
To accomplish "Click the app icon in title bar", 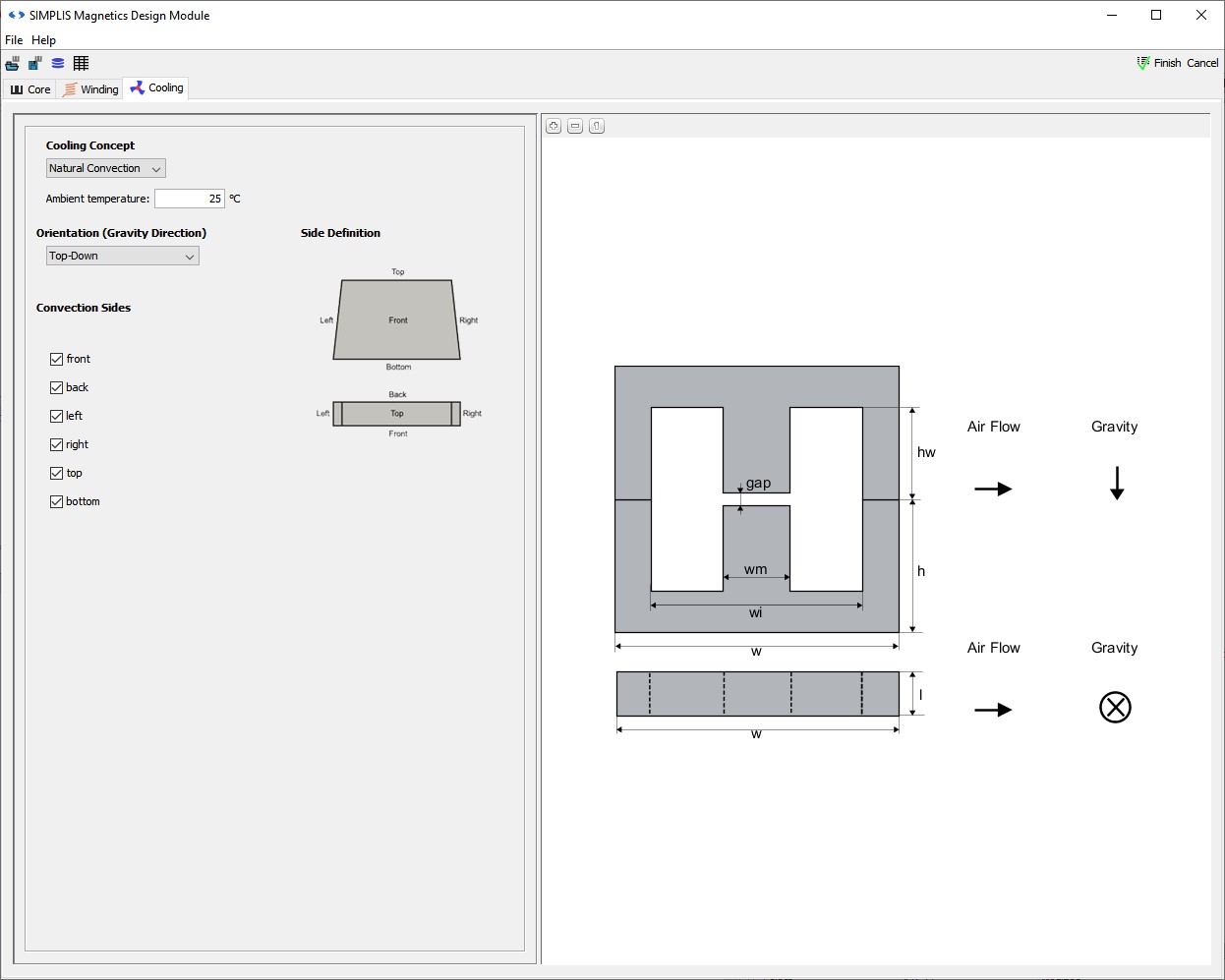I will pyautogui.click(x=16, y=15).
